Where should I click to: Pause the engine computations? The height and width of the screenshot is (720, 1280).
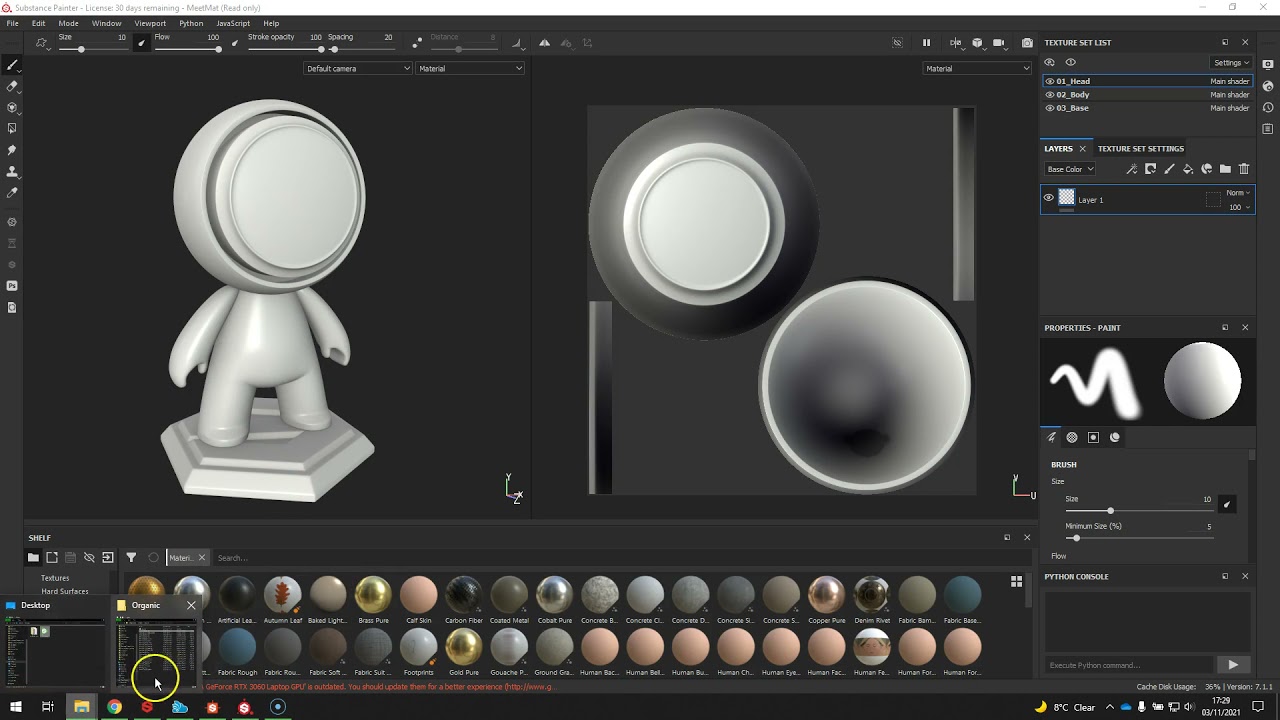[x=926, y=43]
